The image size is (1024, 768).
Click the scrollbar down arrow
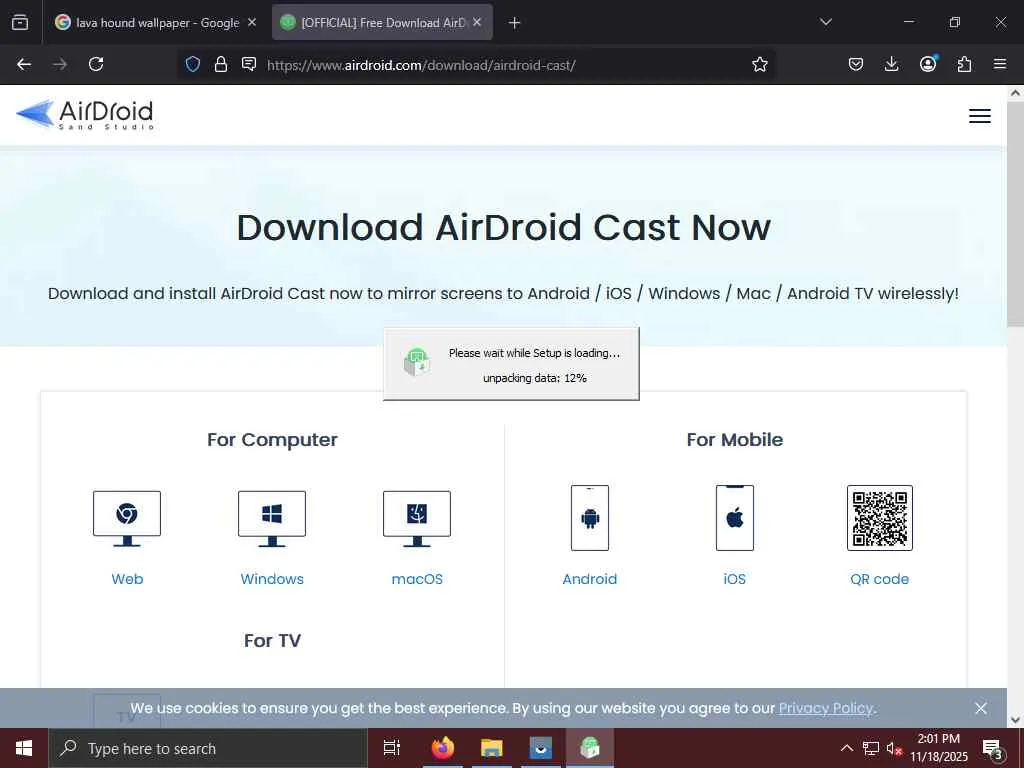coord(1015,720)
